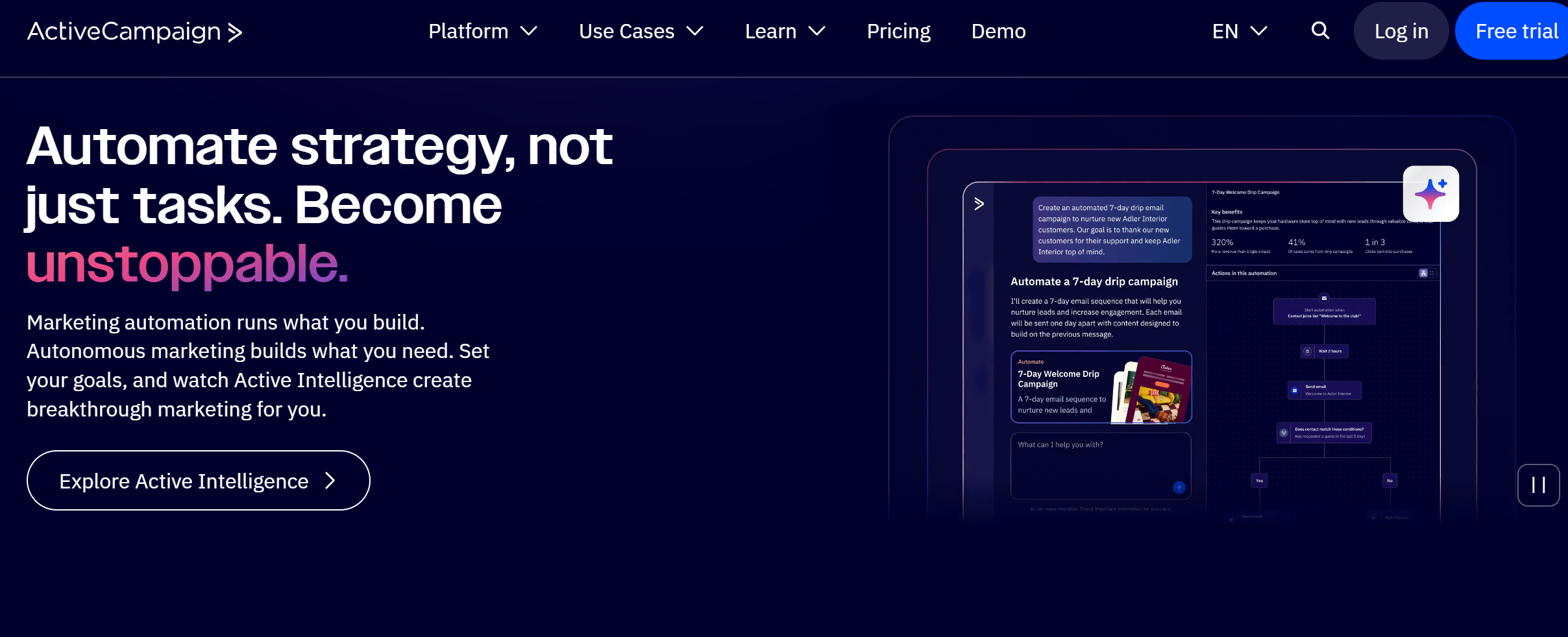This screenshot has width=1568, height=637.
Task: Open the Demo menu item
Action: pyautogui.click(x=998, y=31)
